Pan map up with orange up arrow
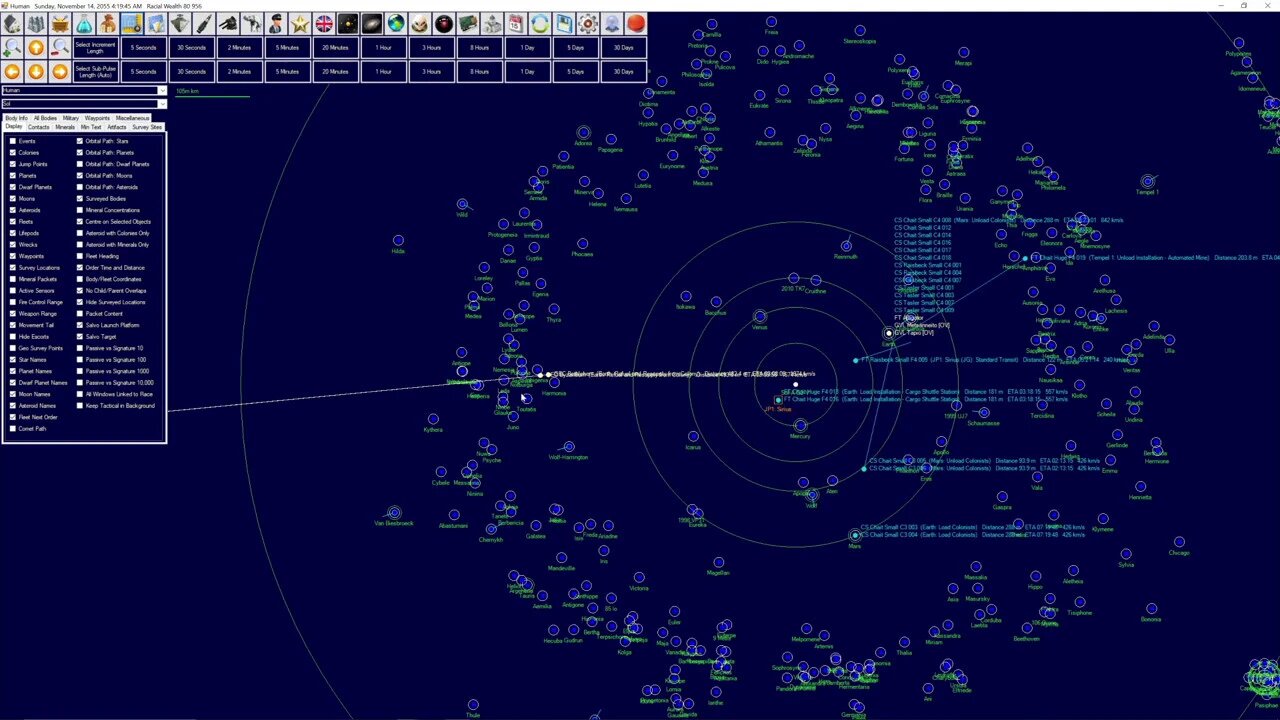The image size is (1280, 720). point(36,47)
